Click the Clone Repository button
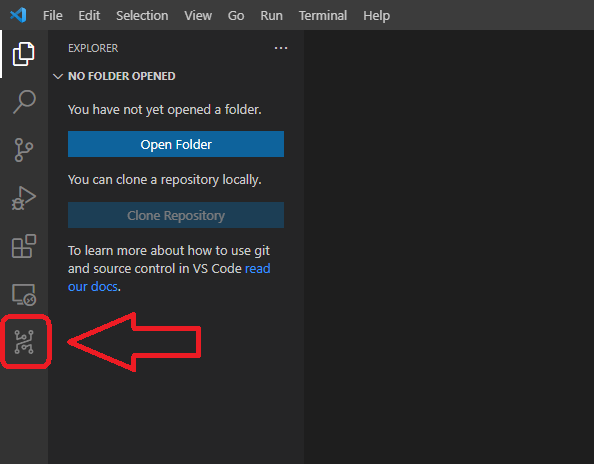This screenshot has height=464, width=594. coord(176,215)
